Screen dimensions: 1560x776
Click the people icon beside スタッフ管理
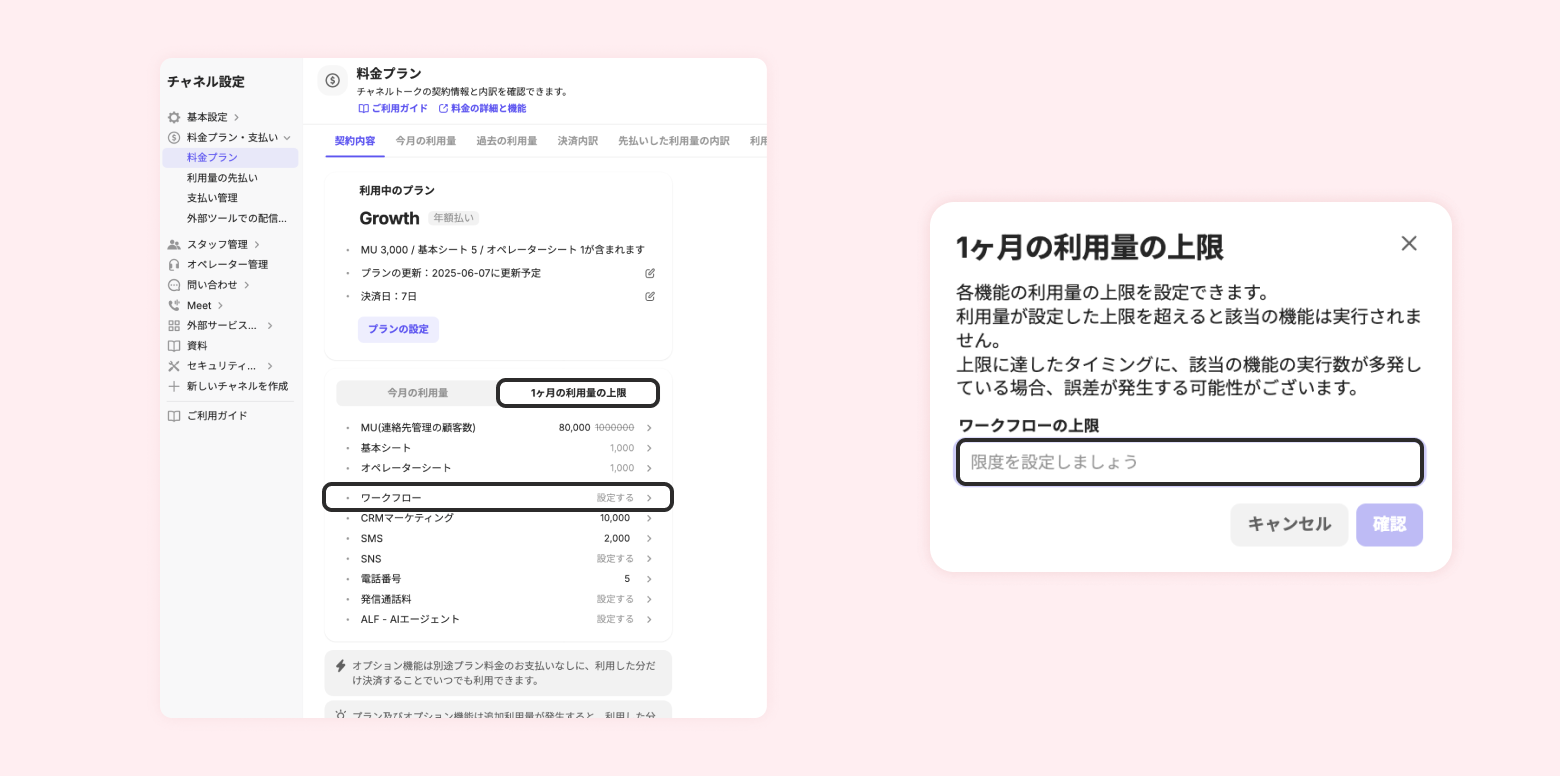pyautogui.click(x=174, y=244)
